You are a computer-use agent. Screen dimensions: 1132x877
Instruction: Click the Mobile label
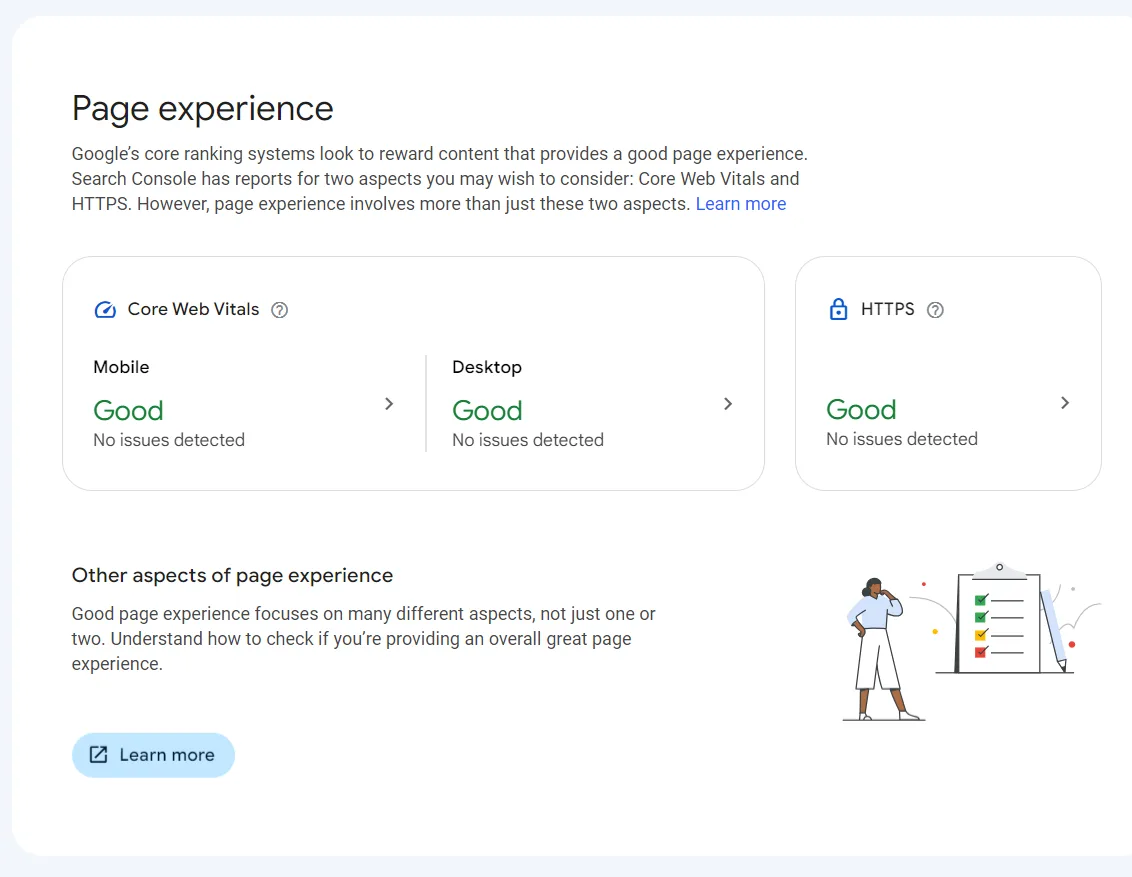[121, 367]
